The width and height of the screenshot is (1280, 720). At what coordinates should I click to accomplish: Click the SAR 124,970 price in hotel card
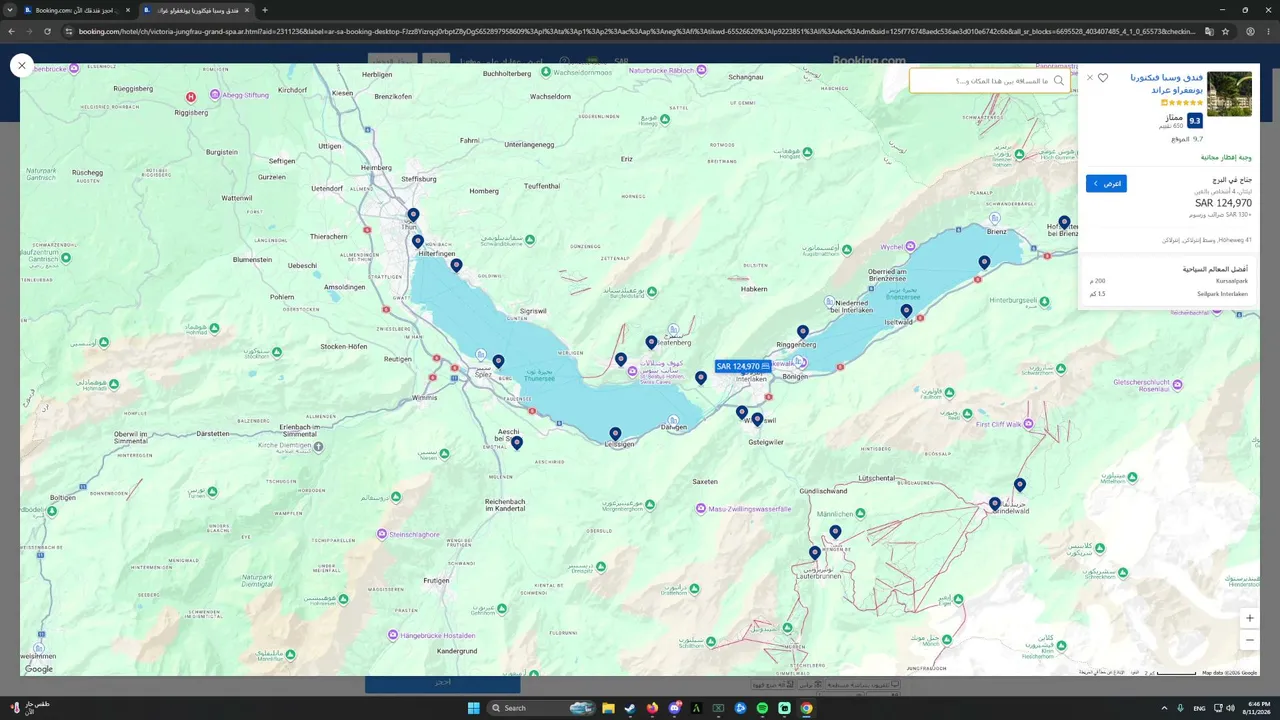click(x=1223, y=203)
